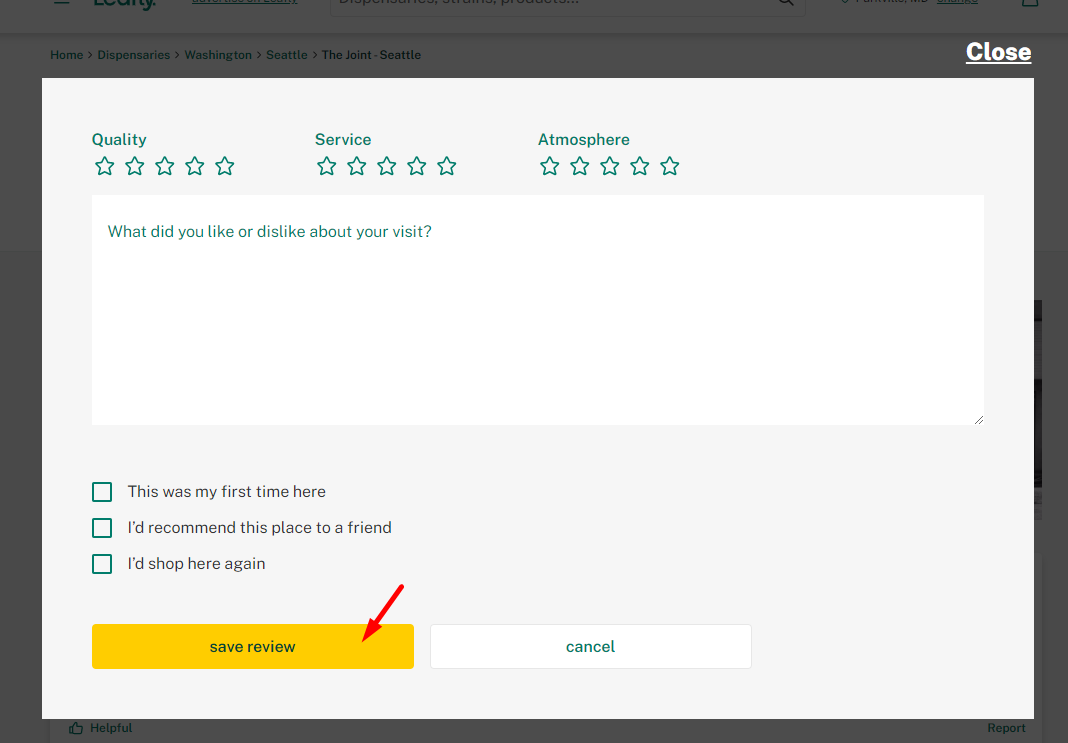Rate Service one star
This screenshot has height=743, width=1068.
tap(327, 166)
